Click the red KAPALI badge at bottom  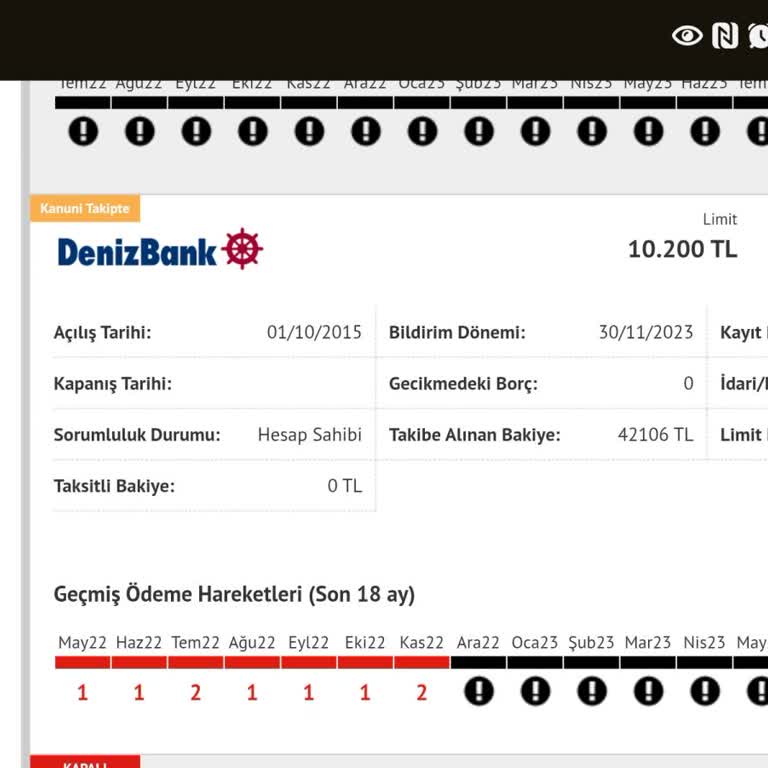(85, 762)
